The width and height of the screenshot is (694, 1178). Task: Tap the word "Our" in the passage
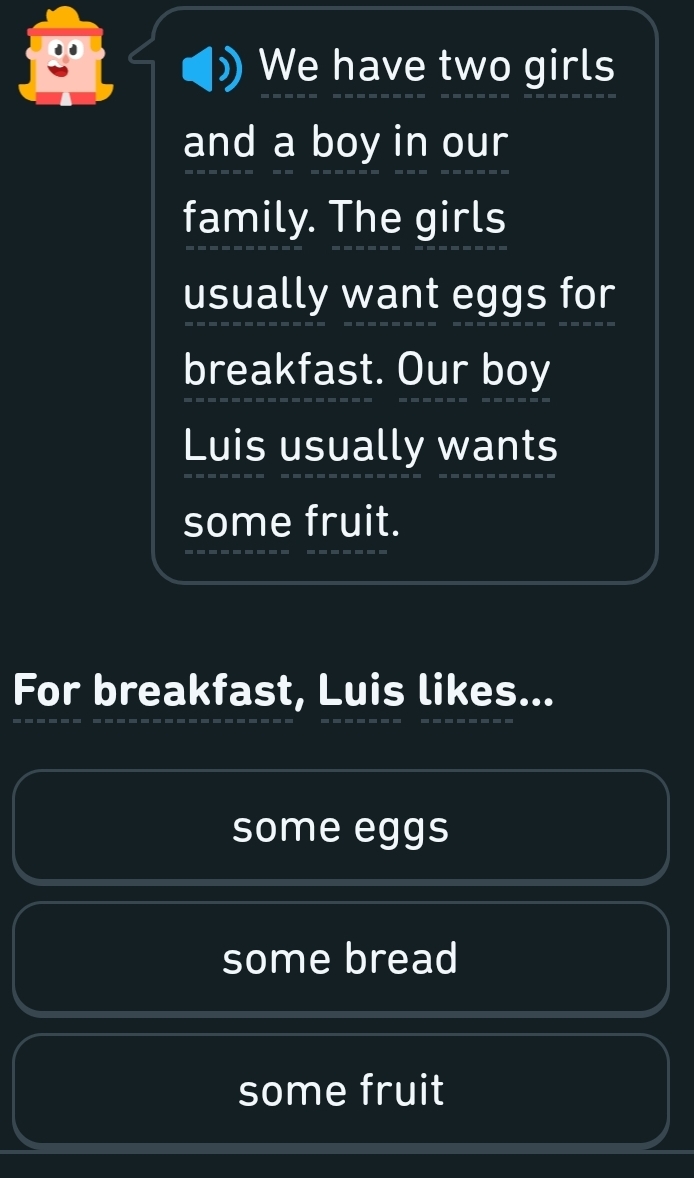tap(432, 371)
